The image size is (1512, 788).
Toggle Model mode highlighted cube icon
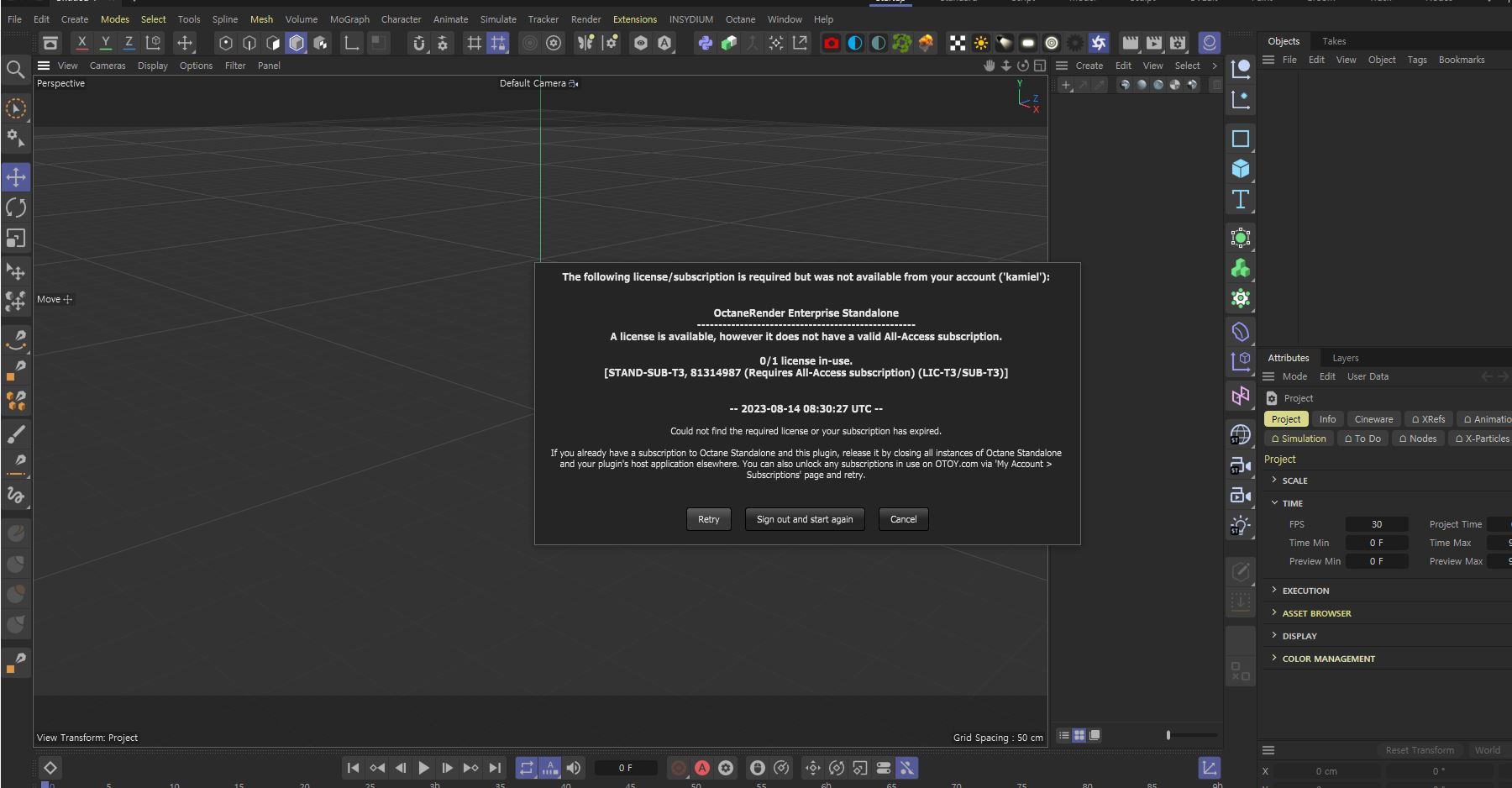(x=297, y=43)
